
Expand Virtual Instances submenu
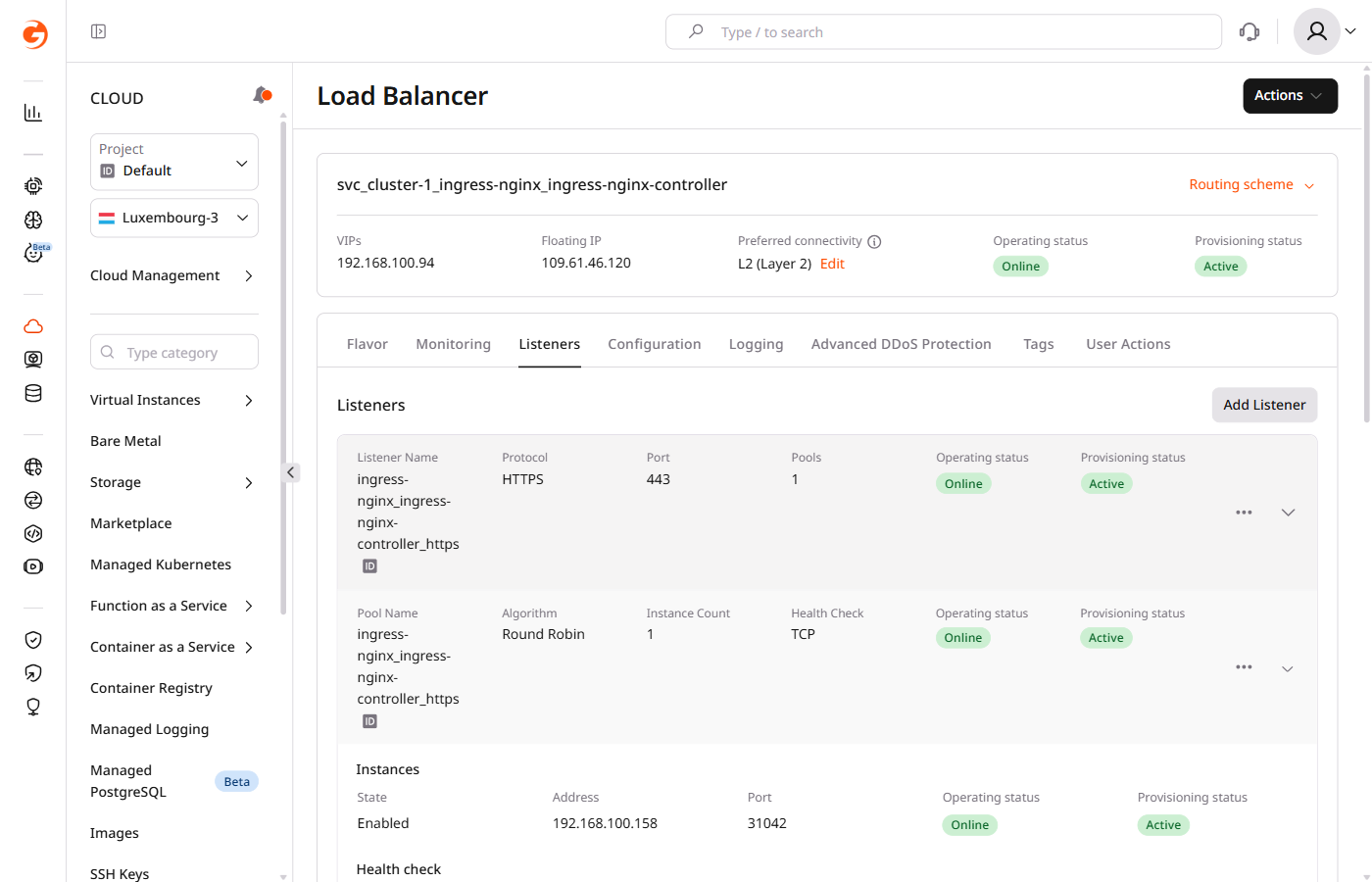[x=249, y=400]
